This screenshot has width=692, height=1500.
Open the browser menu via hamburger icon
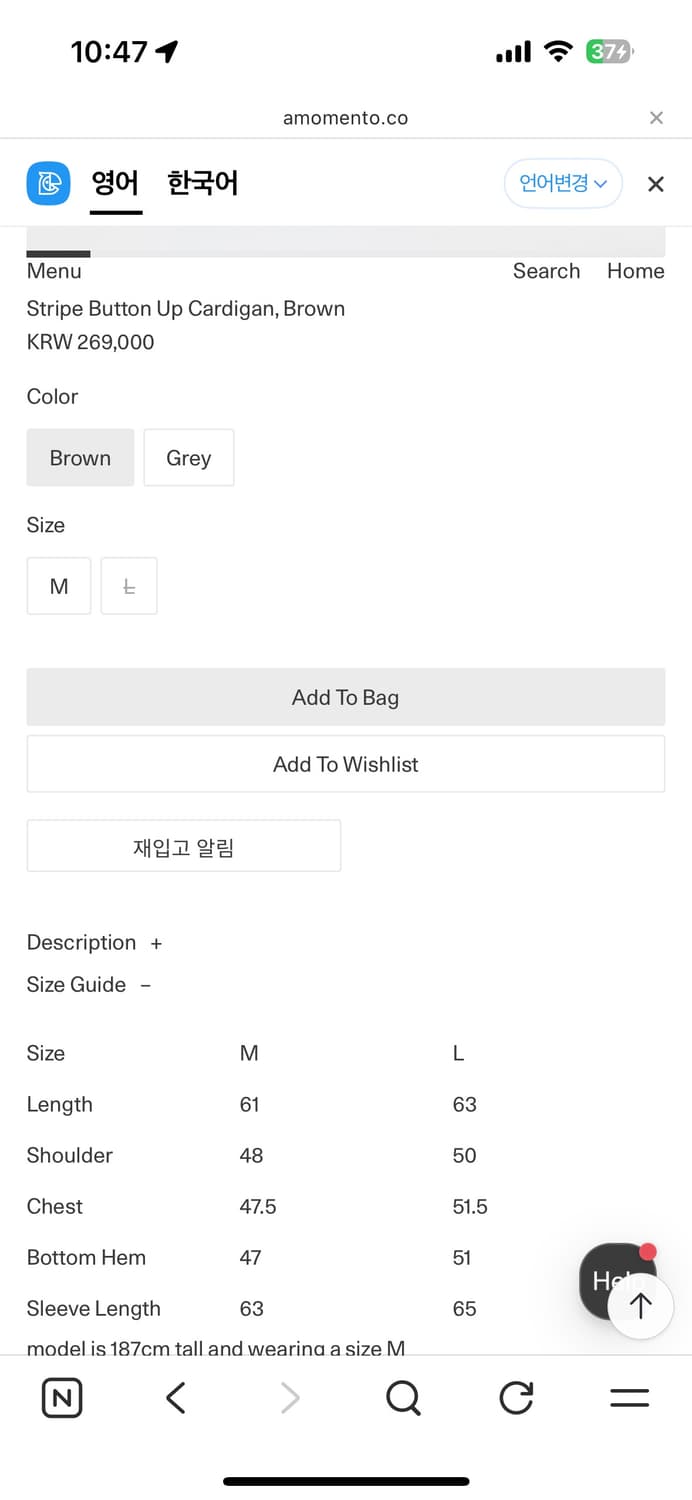pos(629,1398)
